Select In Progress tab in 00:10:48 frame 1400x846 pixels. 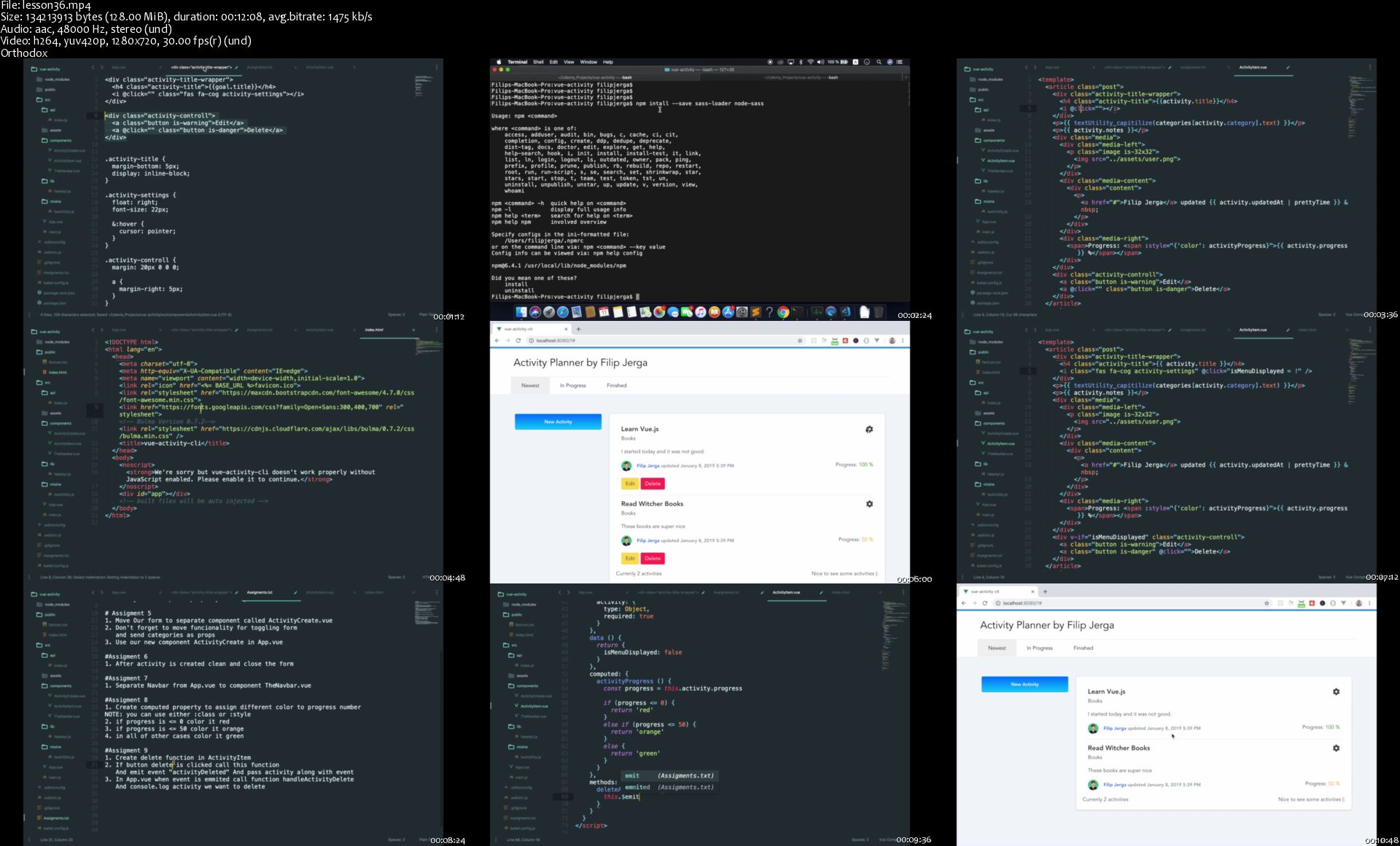click(1040, 648)
